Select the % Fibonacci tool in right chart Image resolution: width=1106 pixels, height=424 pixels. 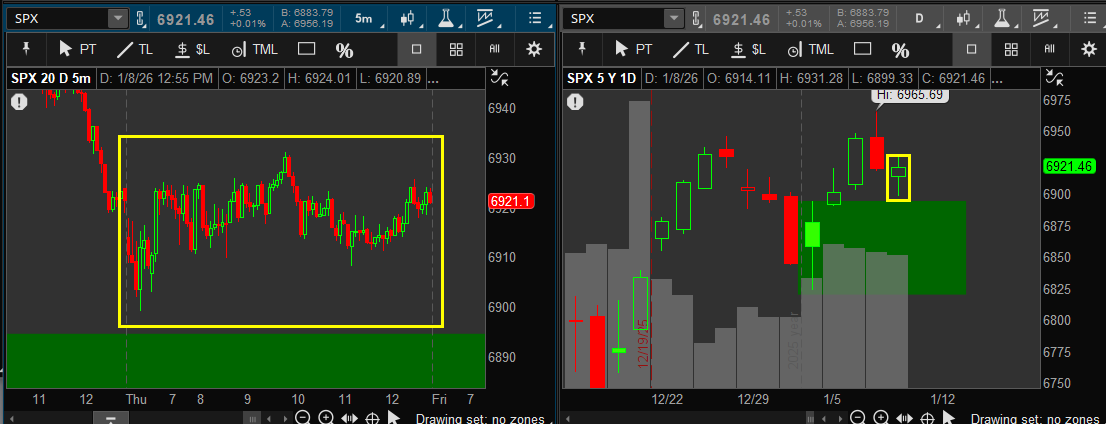pyautogui.click(x=900, y=50)
